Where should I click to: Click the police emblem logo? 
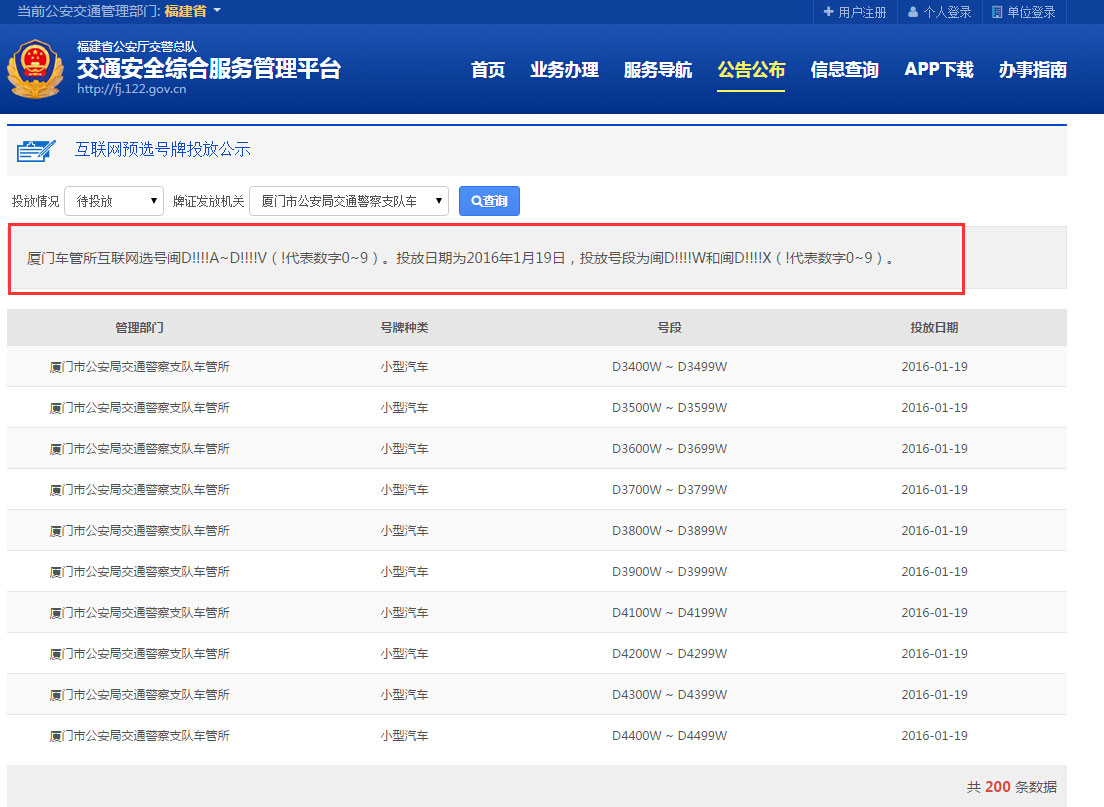[36, 70]
